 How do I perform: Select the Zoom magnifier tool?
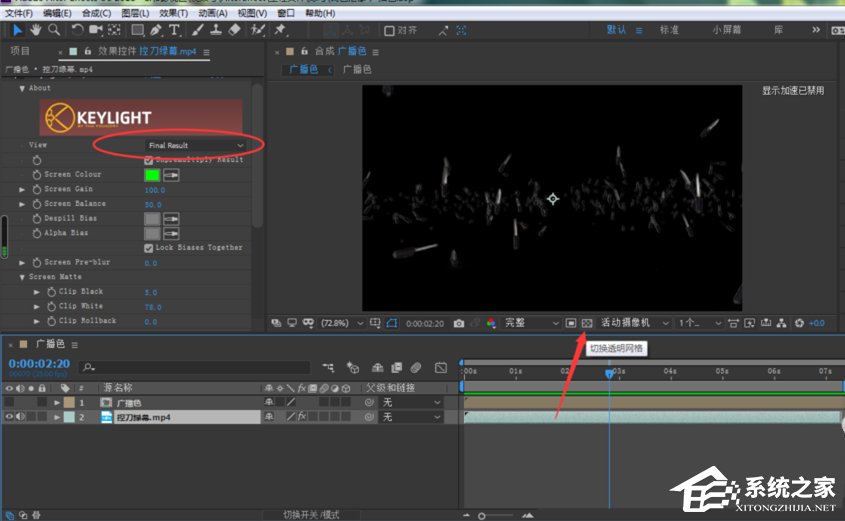click(54, 30)
